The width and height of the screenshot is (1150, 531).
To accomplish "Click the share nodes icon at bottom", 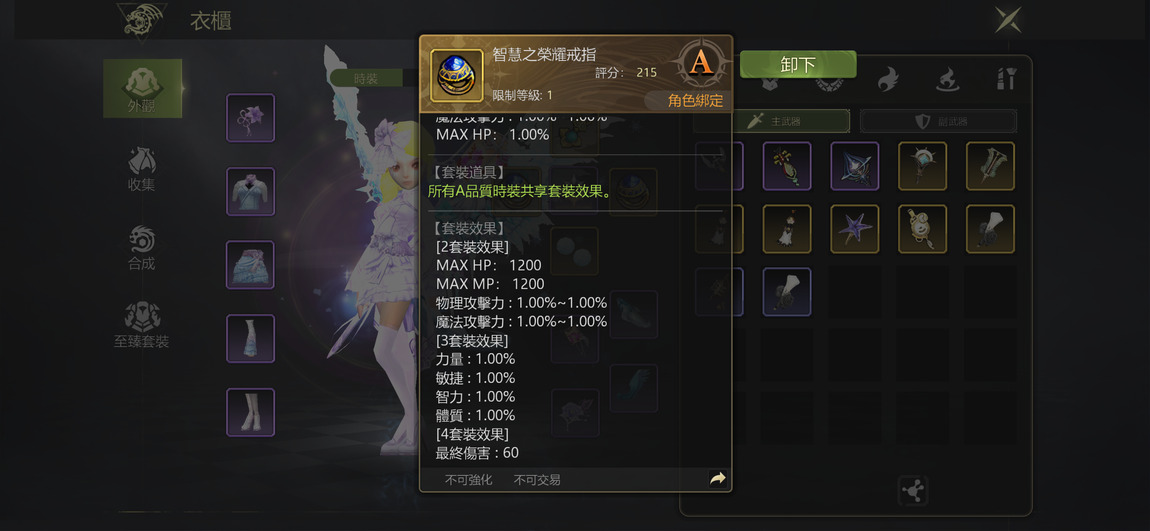I will (913, 491).
